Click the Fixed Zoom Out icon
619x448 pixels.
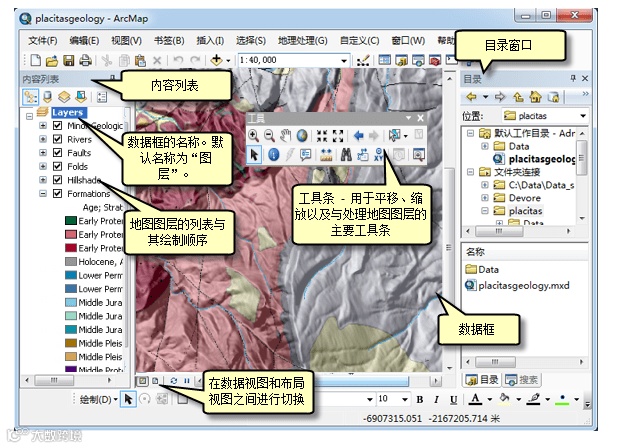[x=338, y=136]
